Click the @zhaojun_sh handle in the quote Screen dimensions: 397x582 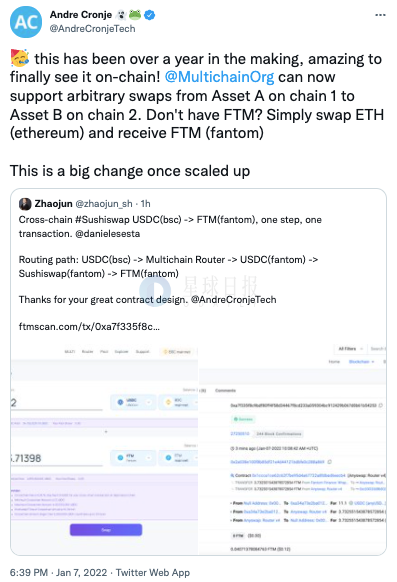pos(104,204)
